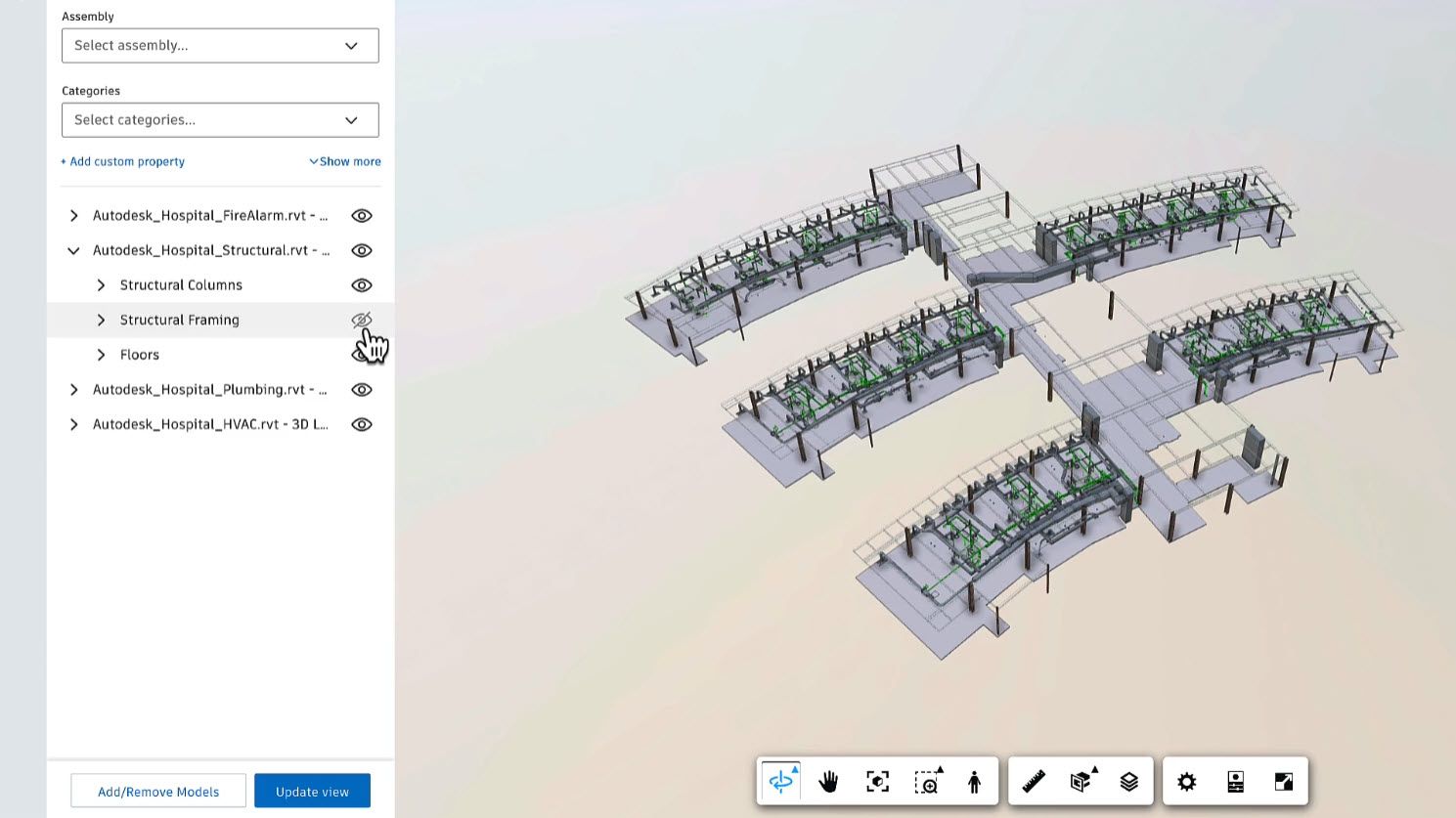Hide the Autodesk_Hospital_HVAC.rvt model
Viewport: 1456px width, 818px height.
click(362, 424)
